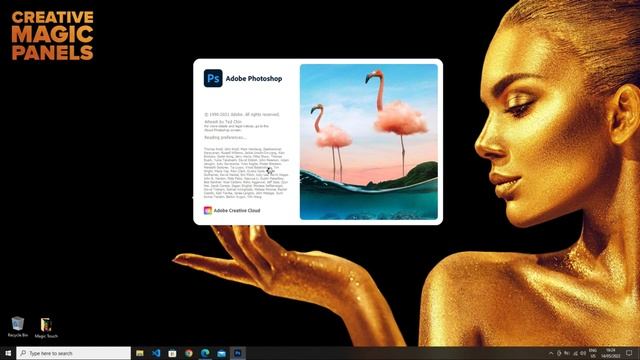Click the Ps logo on the splash screen
This screenshot has width=640, height=360.
(213, 78)
